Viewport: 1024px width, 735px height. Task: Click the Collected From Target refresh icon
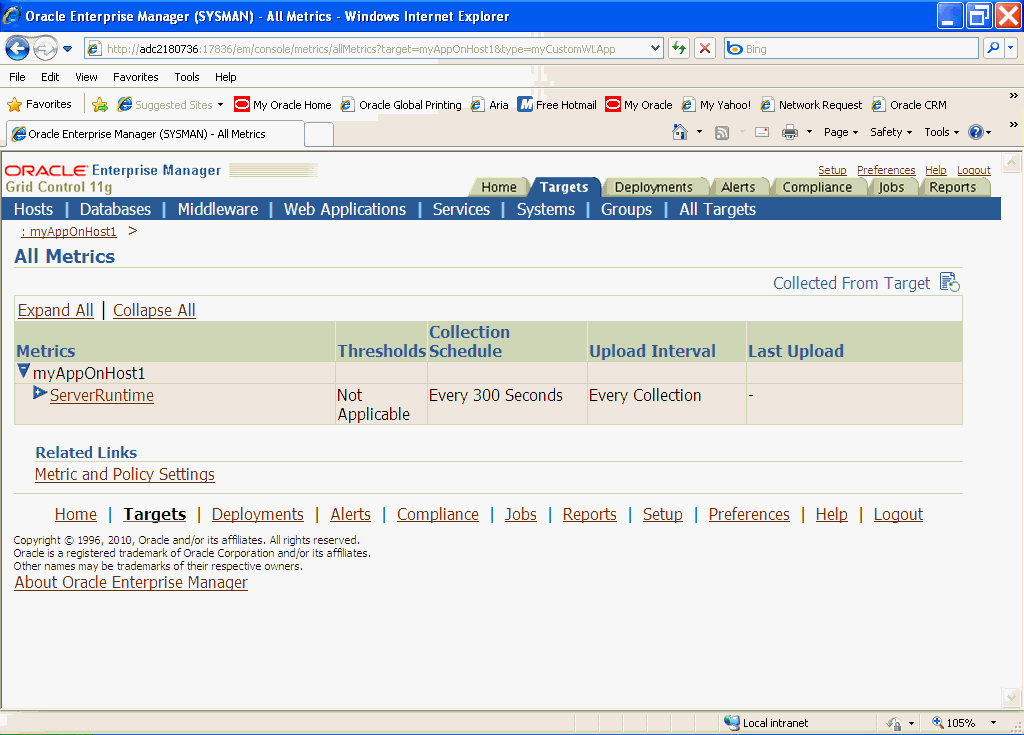click(x=950, y=282)
